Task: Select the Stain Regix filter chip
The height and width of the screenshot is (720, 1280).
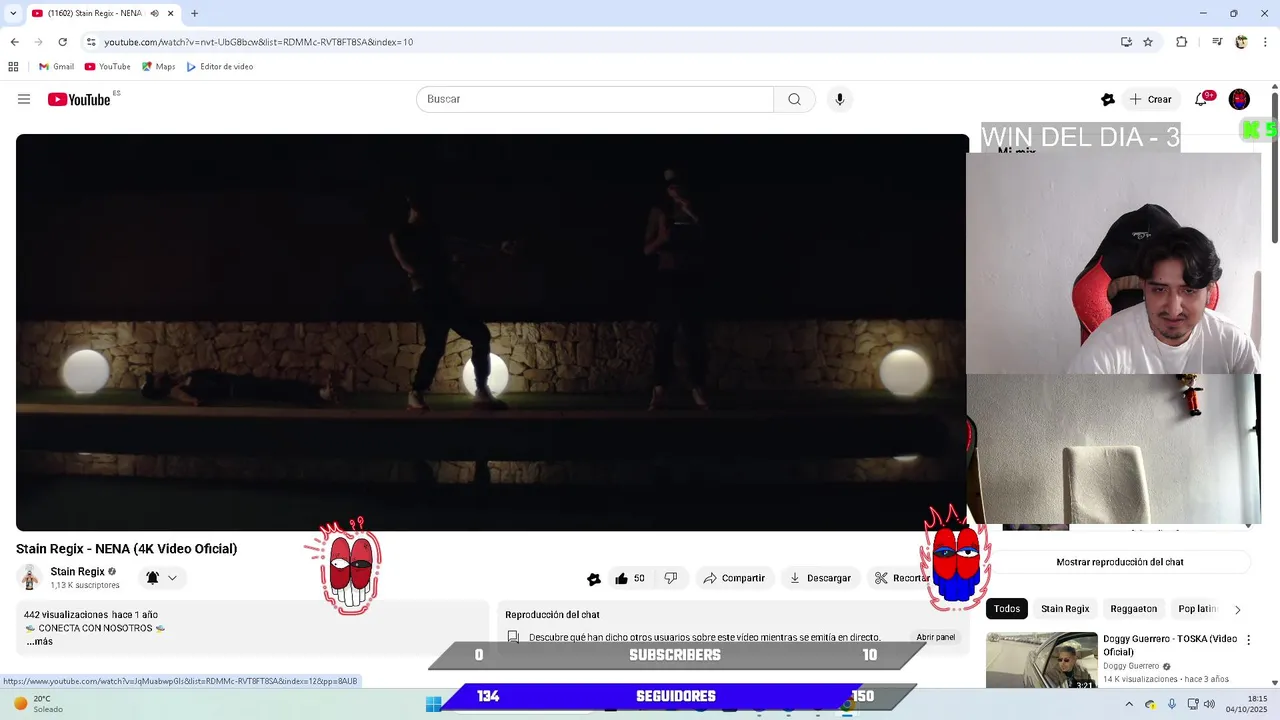Action: coord(1065,609)
